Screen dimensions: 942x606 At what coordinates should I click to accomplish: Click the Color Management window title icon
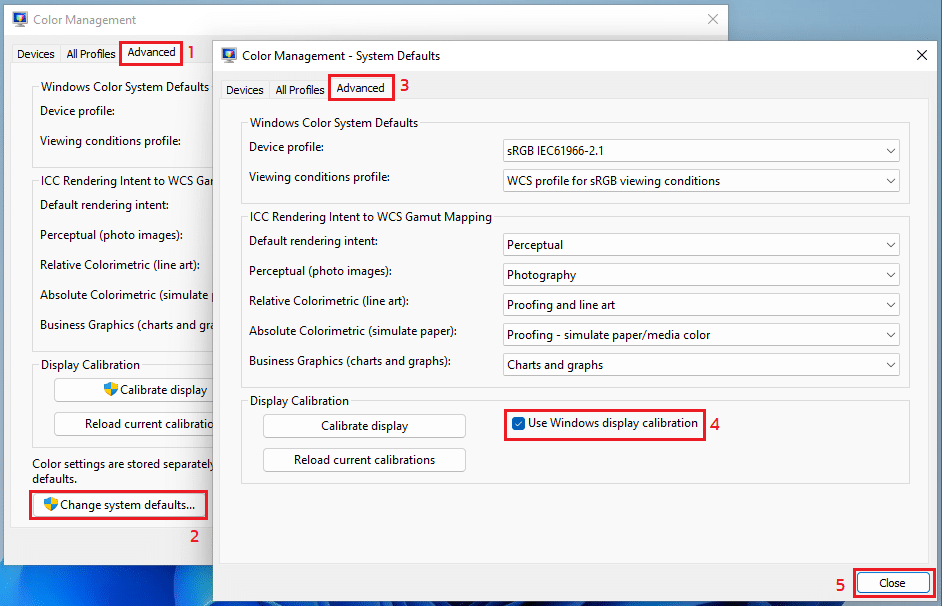(x=20, y=19)
